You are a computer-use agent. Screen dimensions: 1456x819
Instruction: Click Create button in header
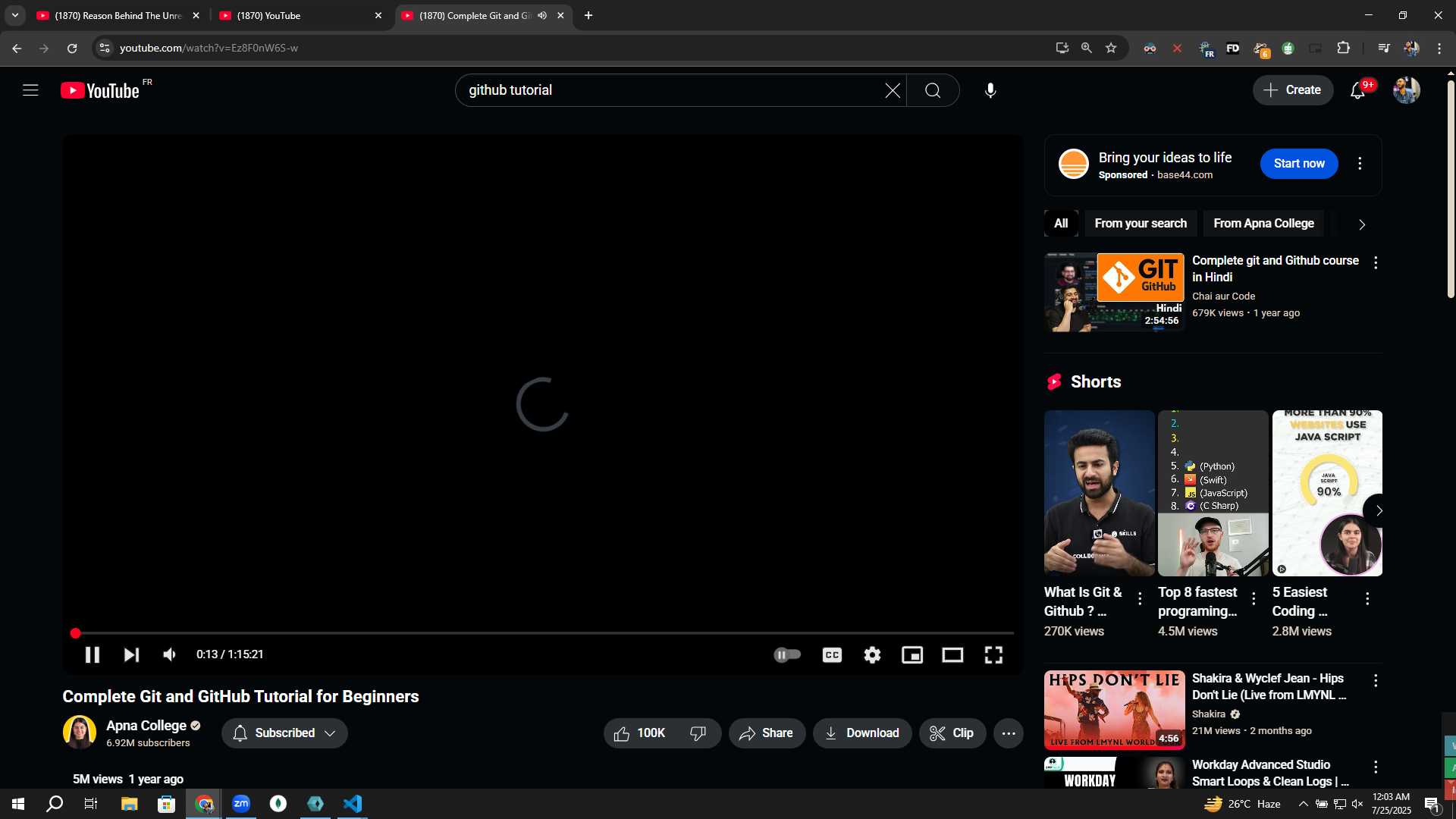1293,90
